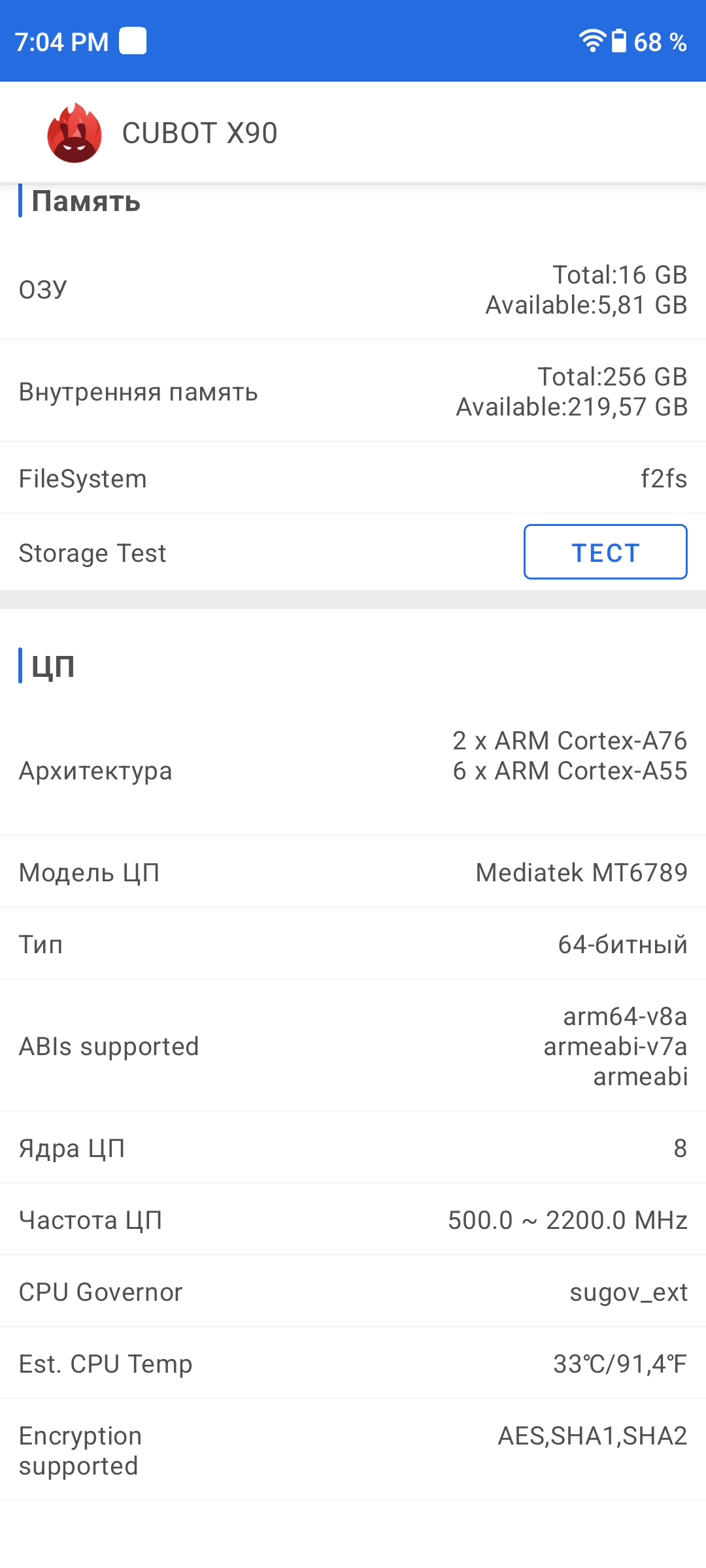Tap the Encryption supported row

click(x=353, y=1450)
